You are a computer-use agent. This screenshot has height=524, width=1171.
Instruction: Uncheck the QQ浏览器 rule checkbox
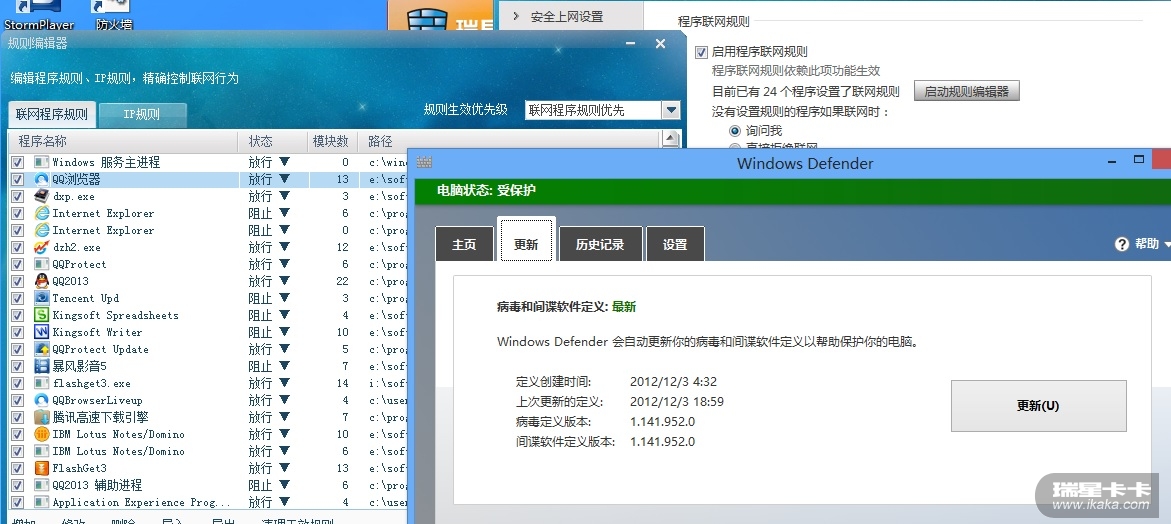pos(18,179)
